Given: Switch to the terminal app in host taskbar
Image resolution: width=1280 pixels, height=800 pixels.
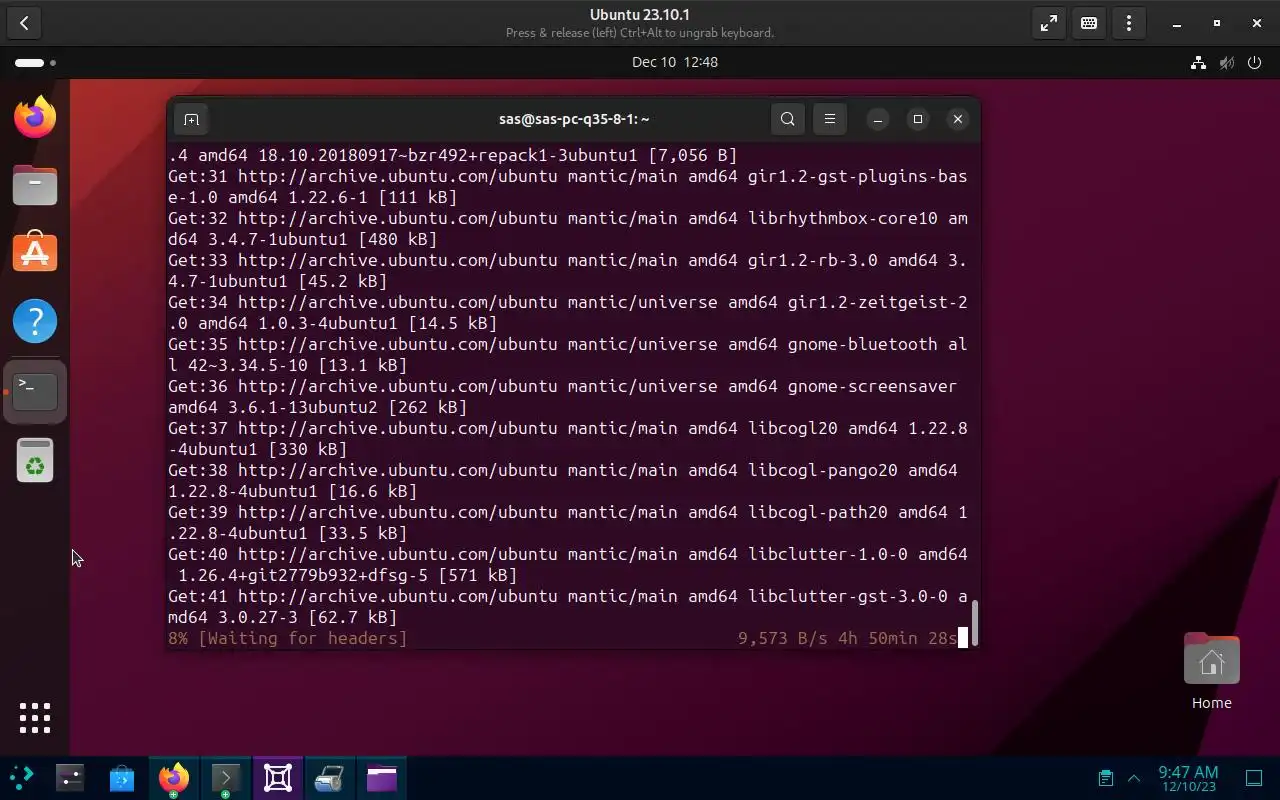Looking at the screenshot, I should (x=226, y=778).
